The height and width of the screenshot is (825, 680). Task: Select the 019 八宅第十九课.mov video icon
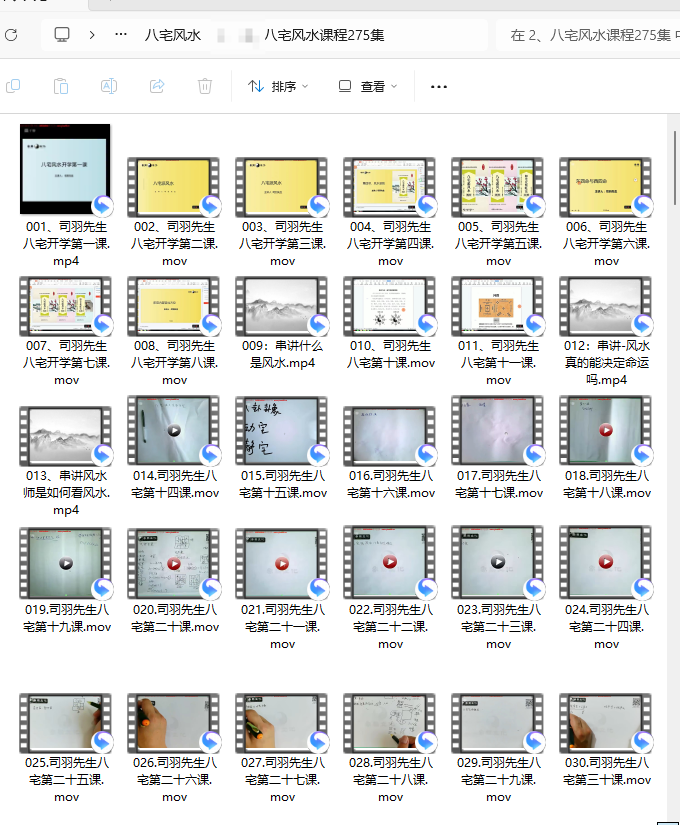click(x=65, y=563)
